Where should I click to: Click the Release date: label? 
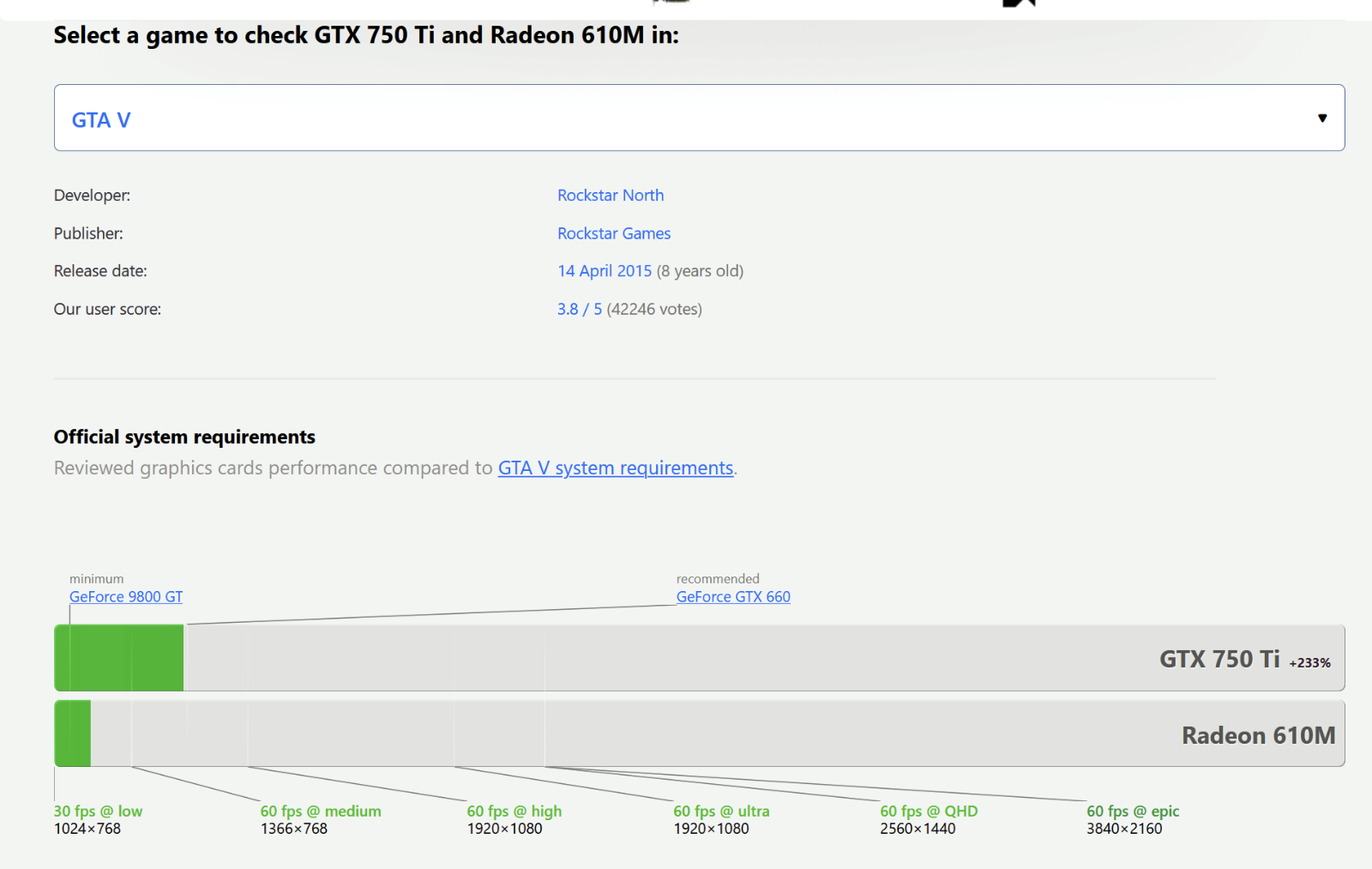click(100, 271)
